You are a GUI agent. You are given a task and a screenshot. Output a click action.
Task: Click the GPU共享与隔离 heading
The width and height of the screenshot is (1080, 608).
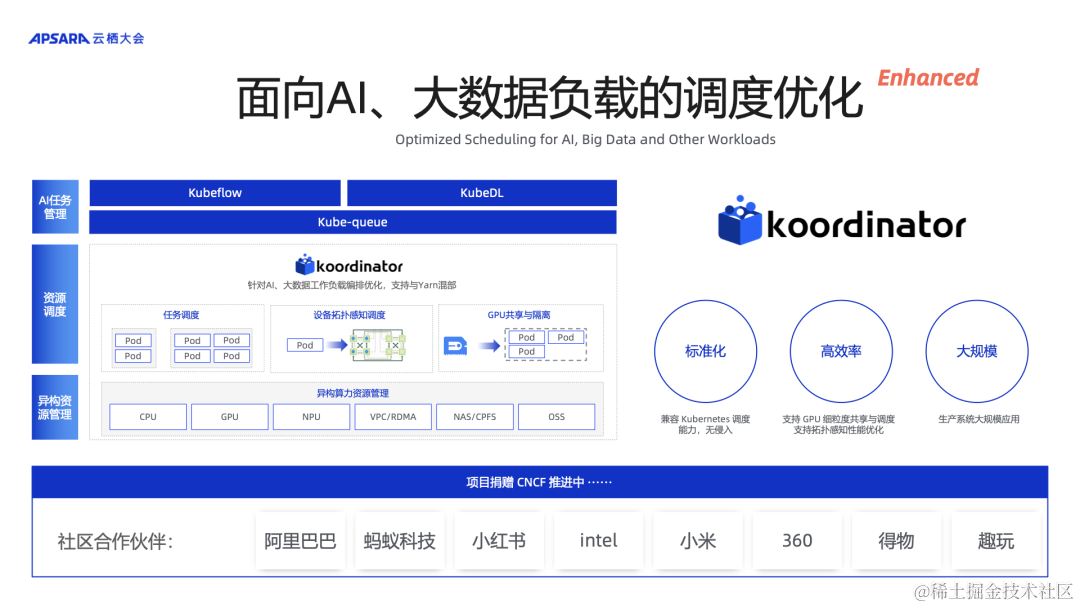519,315
